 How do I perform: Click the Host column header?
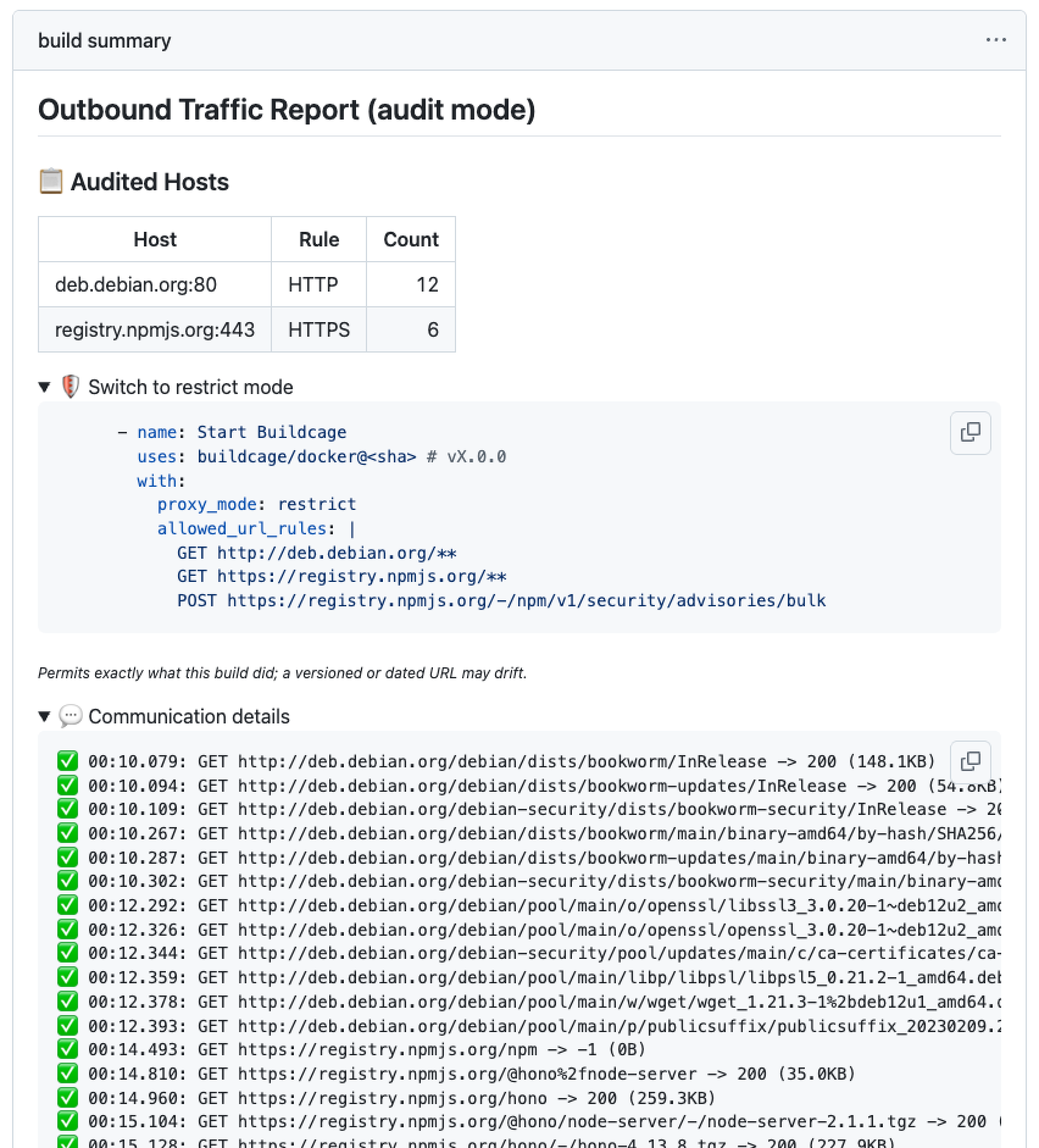click(x=155, y=240)
